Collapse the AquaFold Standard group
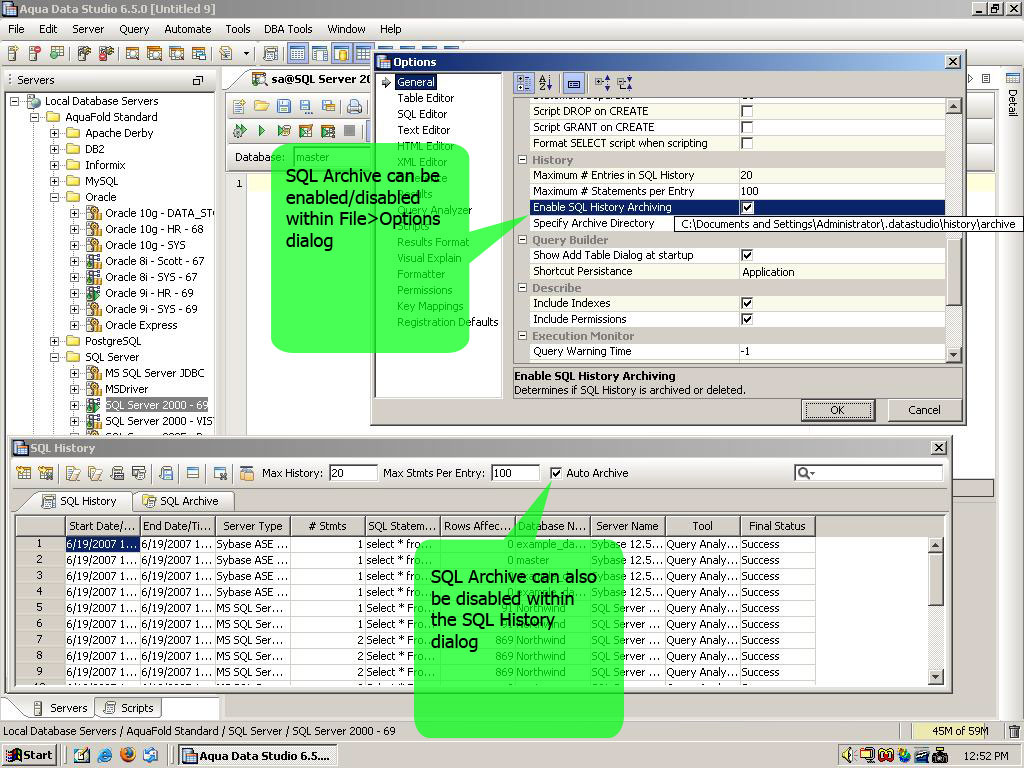The width and height of the screenshot is (1024, 768). tap(35, 117)
